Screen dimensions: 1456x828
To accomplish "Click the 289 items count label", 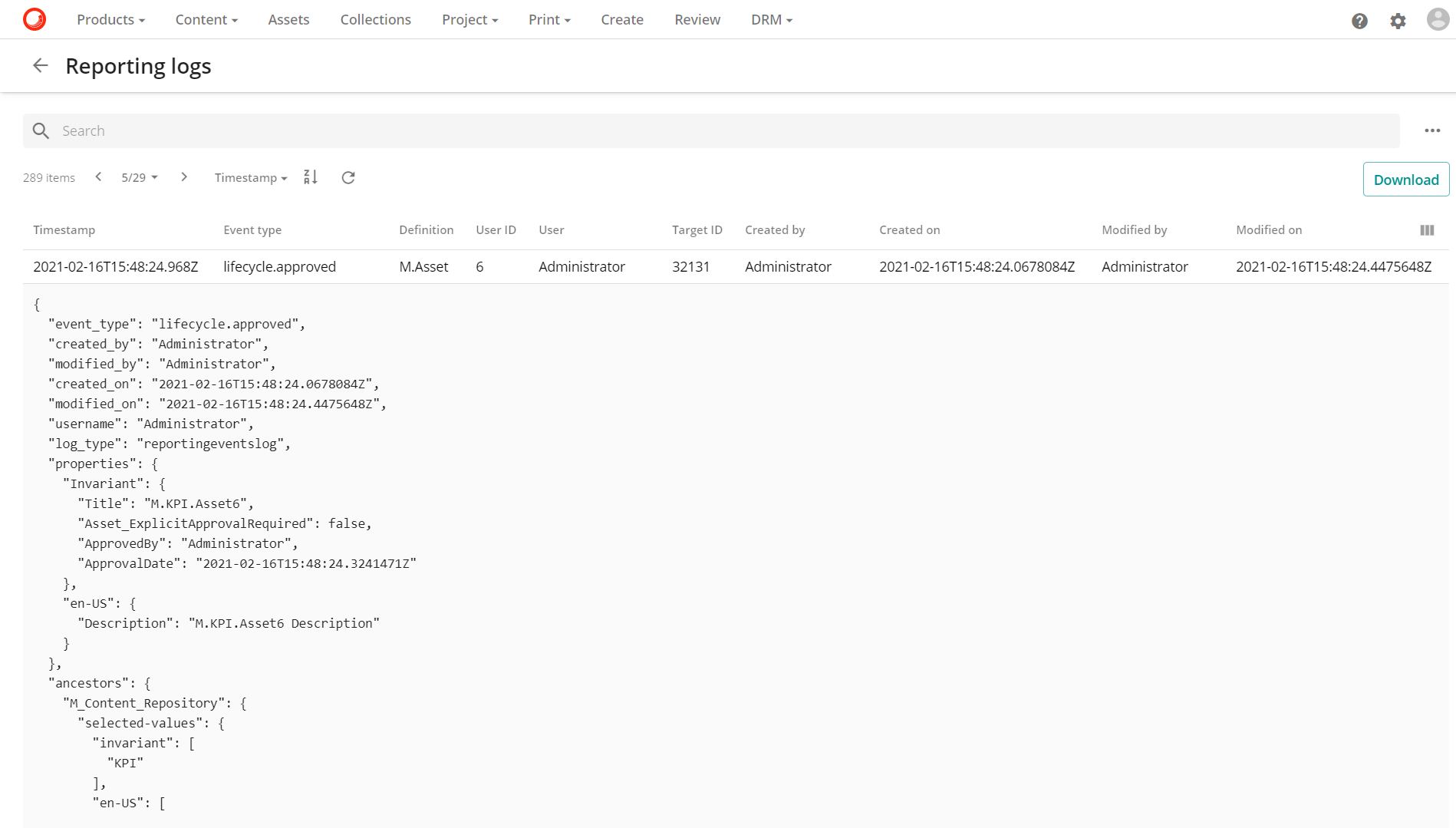I will point(49,178).
